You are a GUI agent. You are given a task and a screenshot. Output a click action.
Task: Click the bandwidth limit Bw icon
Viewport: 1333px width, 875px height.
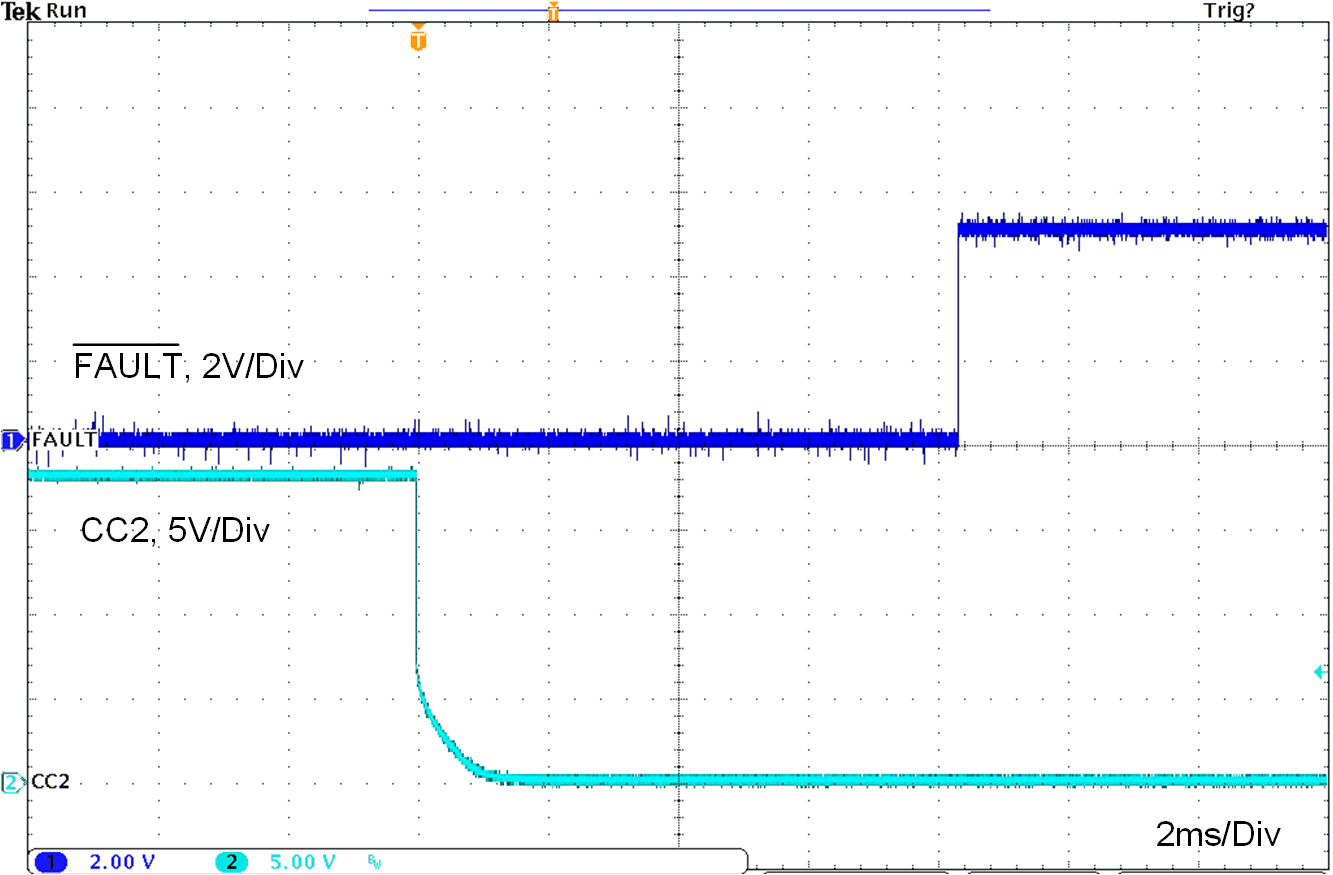coord(374,861)
